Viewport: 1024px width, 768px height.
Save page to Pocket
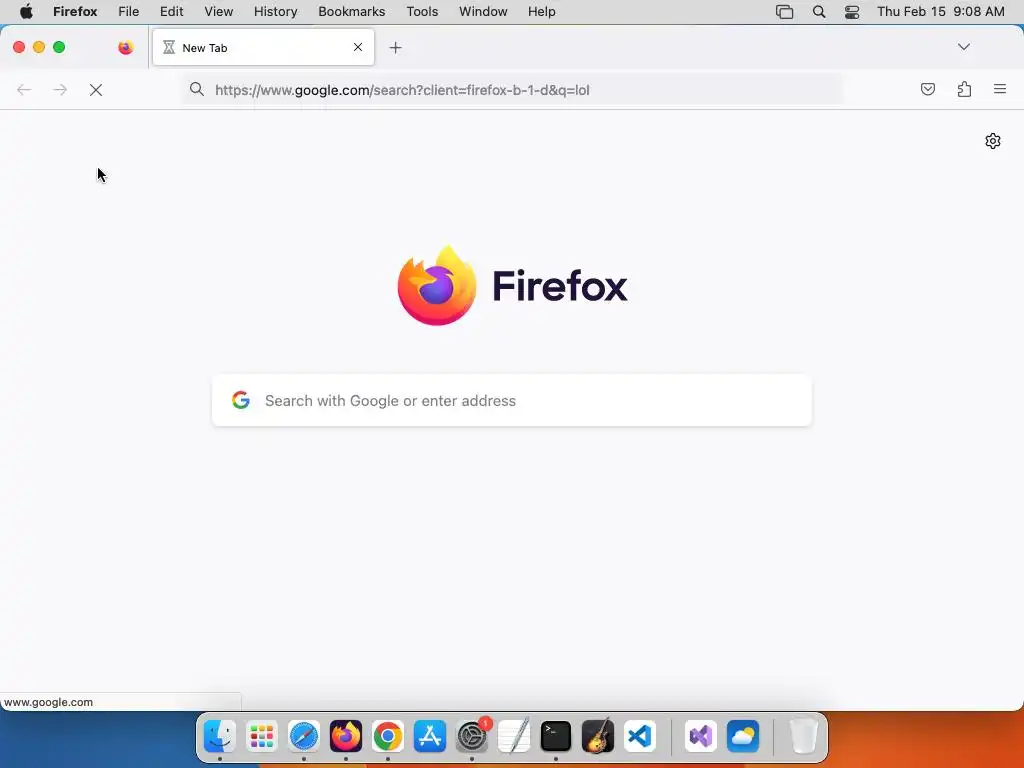(x=927, y=89)
